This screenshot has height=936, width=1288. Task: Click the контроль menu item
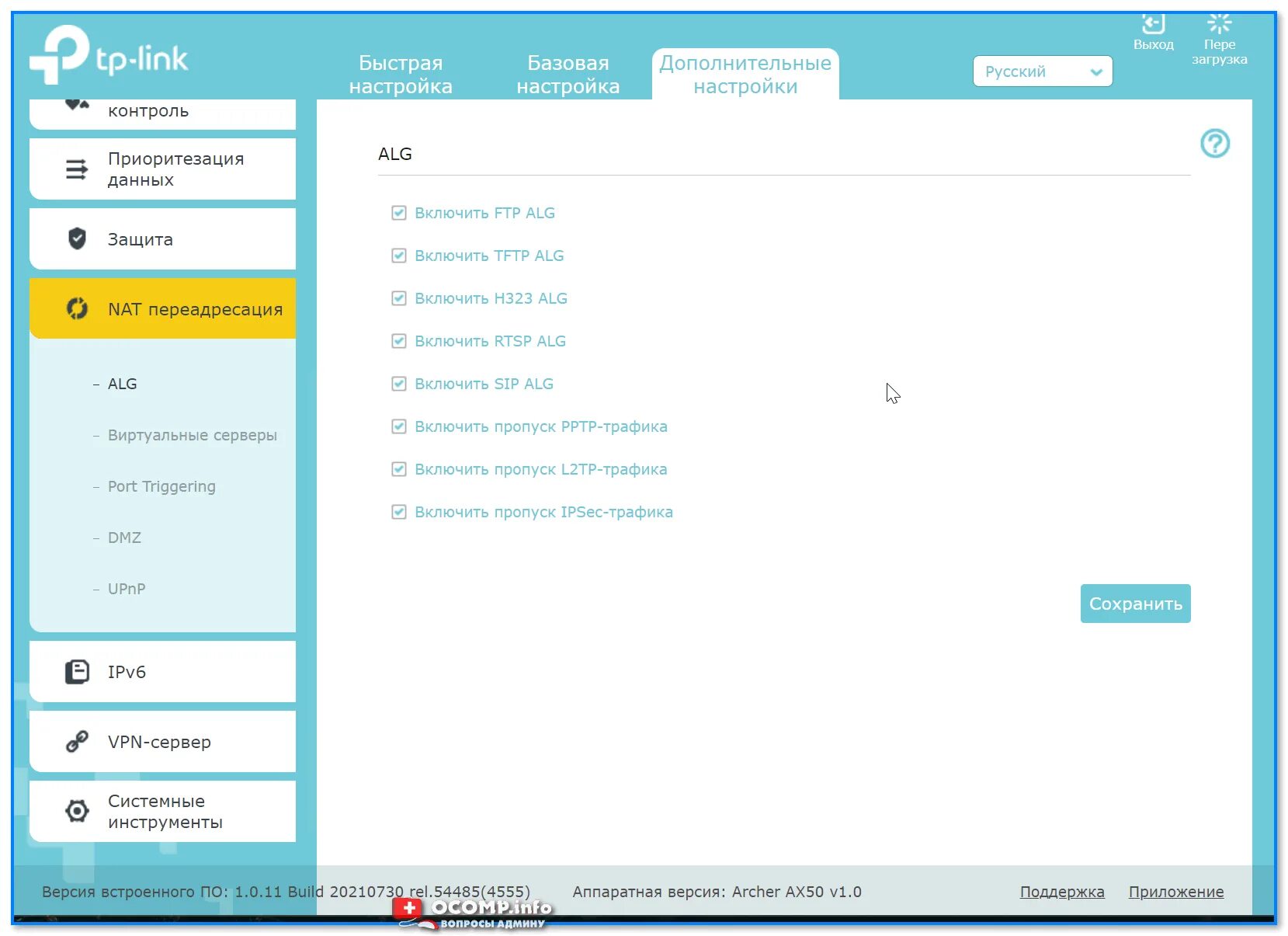(x=162, y=113)
